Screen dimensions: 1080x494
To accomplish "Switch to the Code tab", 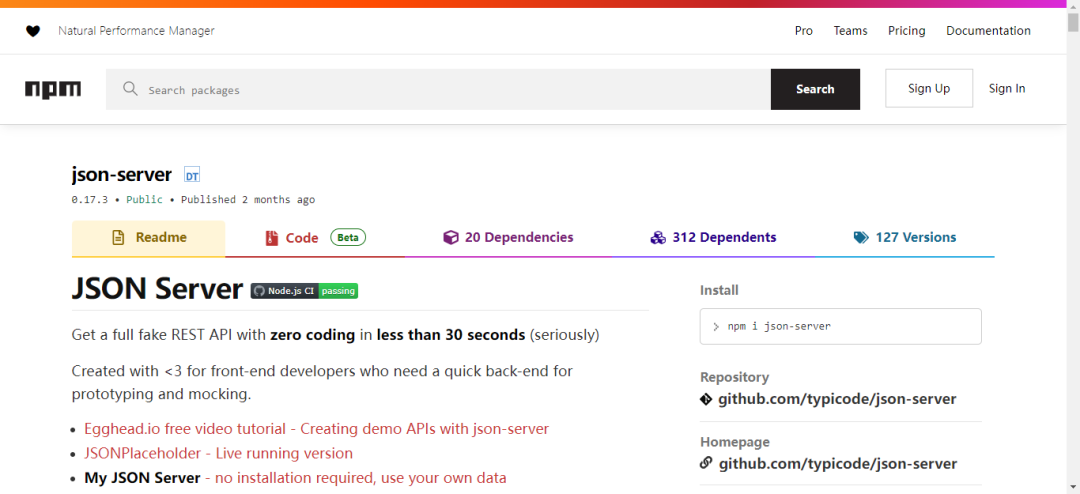I will point(315,238).
